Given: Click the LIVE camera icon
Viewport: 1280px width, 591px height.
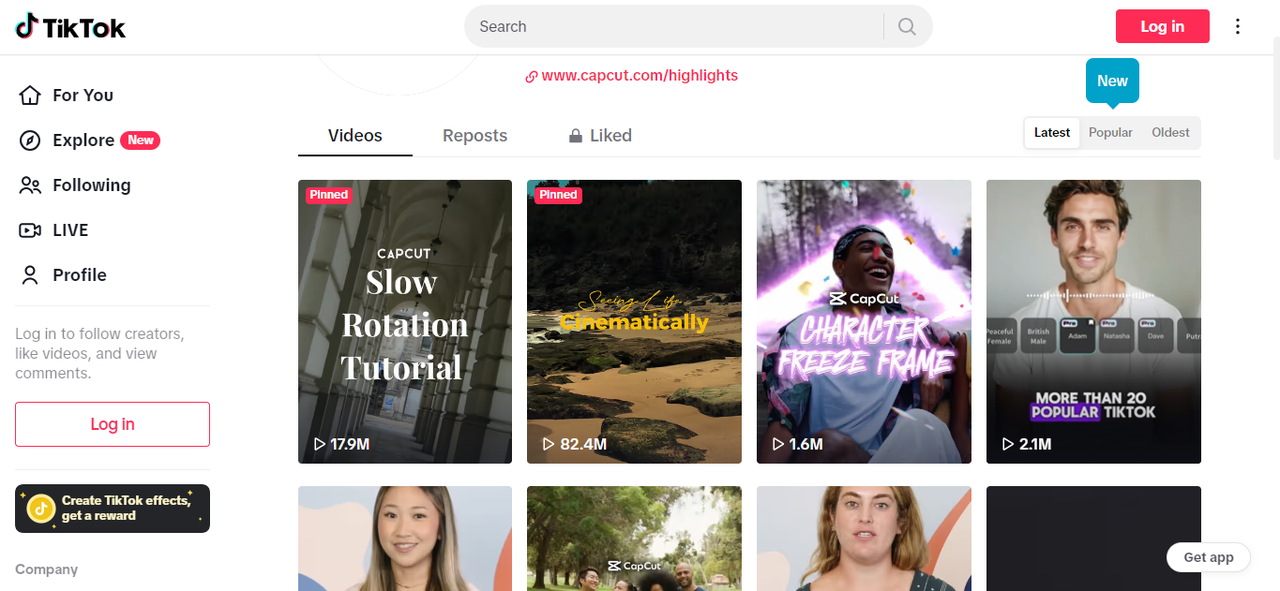Looking at the screenshot, I should point(30,230).
